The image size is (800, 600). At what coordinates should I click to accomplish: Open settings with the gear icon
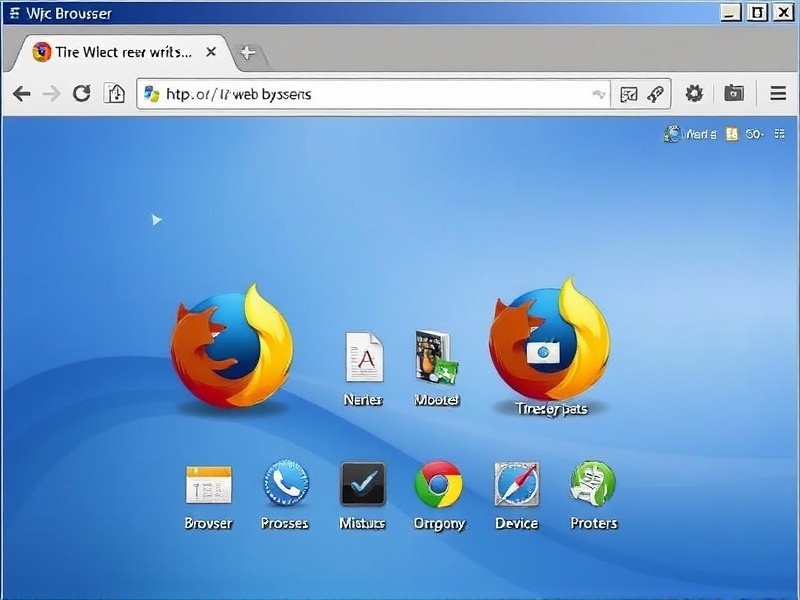click(x=694, y=93)
